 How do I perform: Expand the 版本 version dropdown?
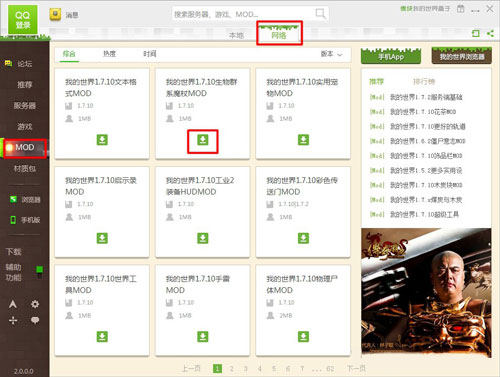[x=331, y=54]
